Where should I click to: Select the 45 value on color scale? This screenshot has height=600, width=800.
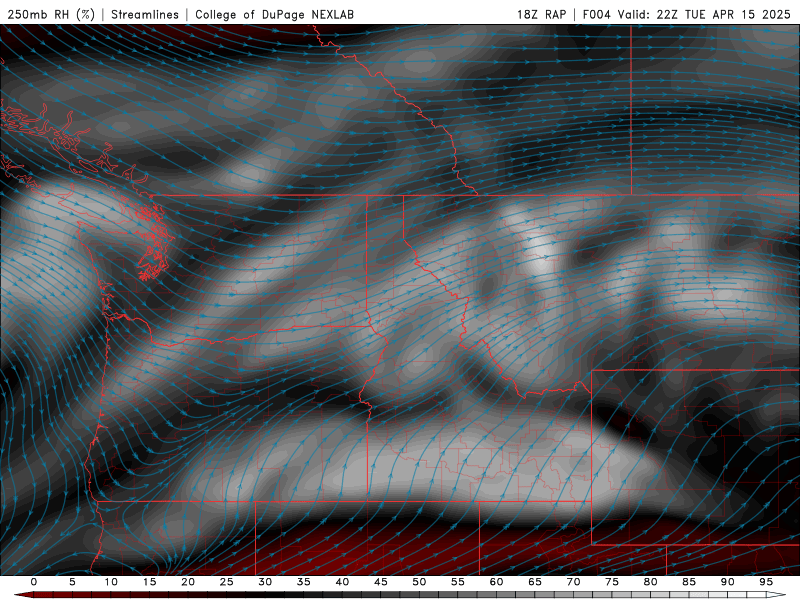tap(381, 582)
